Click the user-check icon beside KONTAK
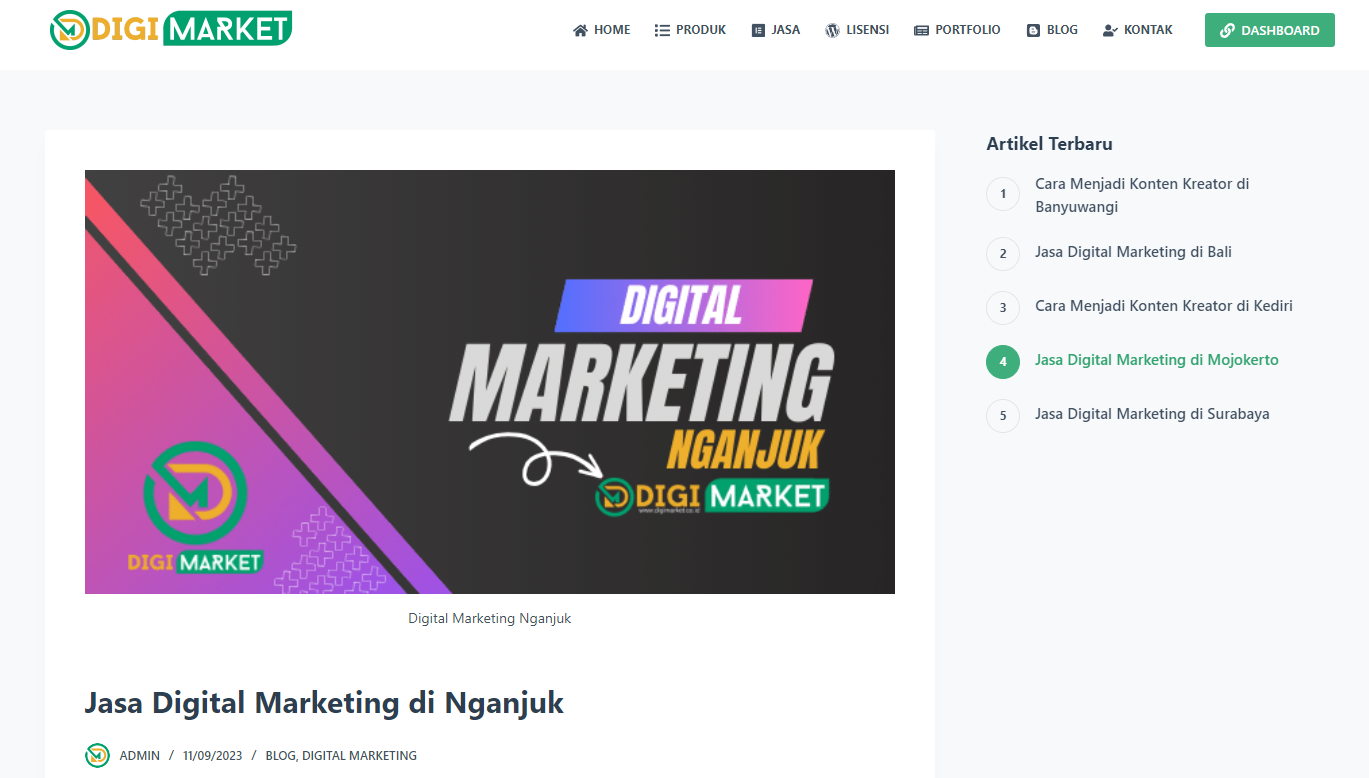Image resolution: width=1369 pixels, height=778 pixels. tap(1110, 30)
